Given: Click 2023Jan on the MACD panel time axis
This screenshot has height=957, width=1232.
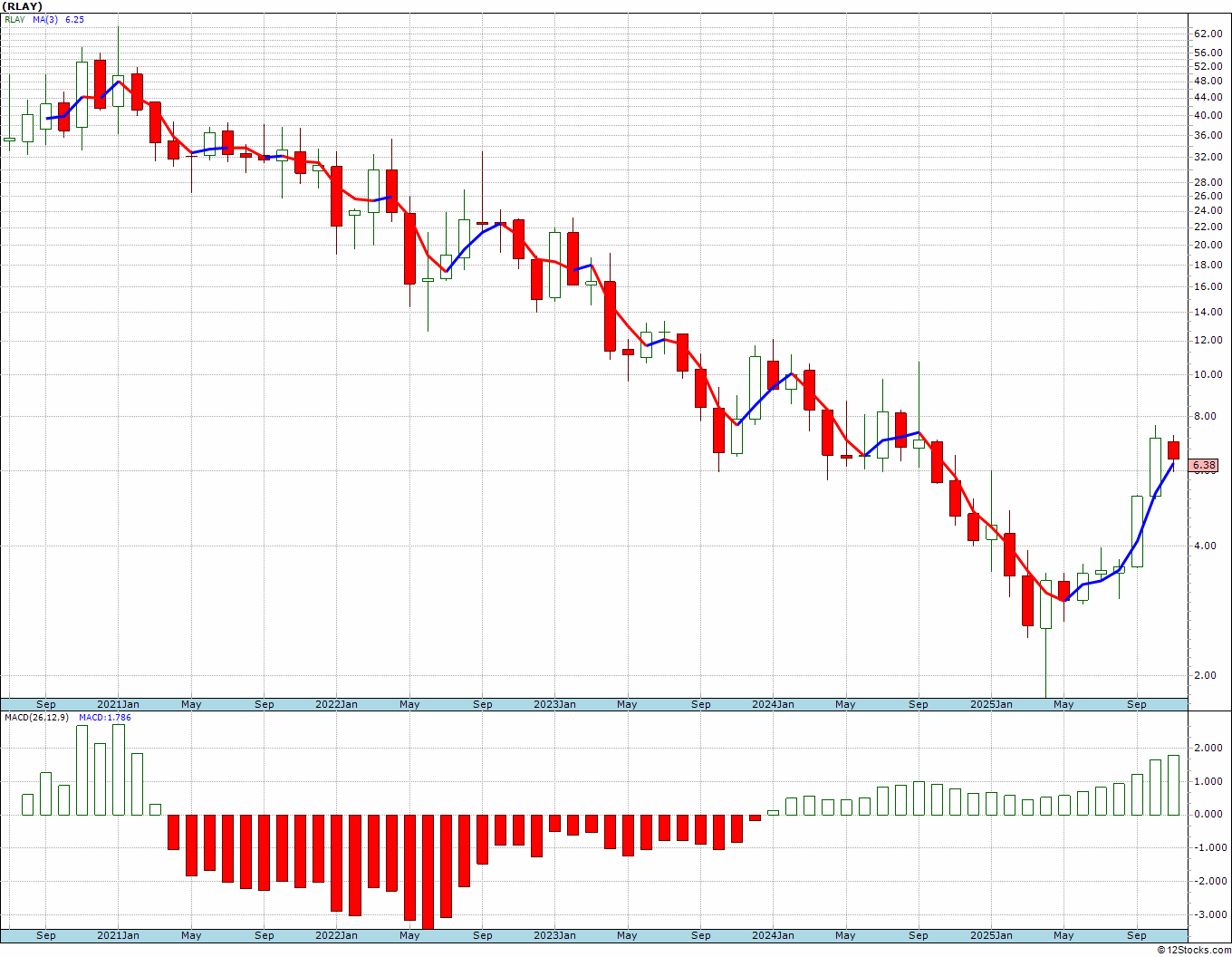Looking at the screenshot, I should pos(554,935).
